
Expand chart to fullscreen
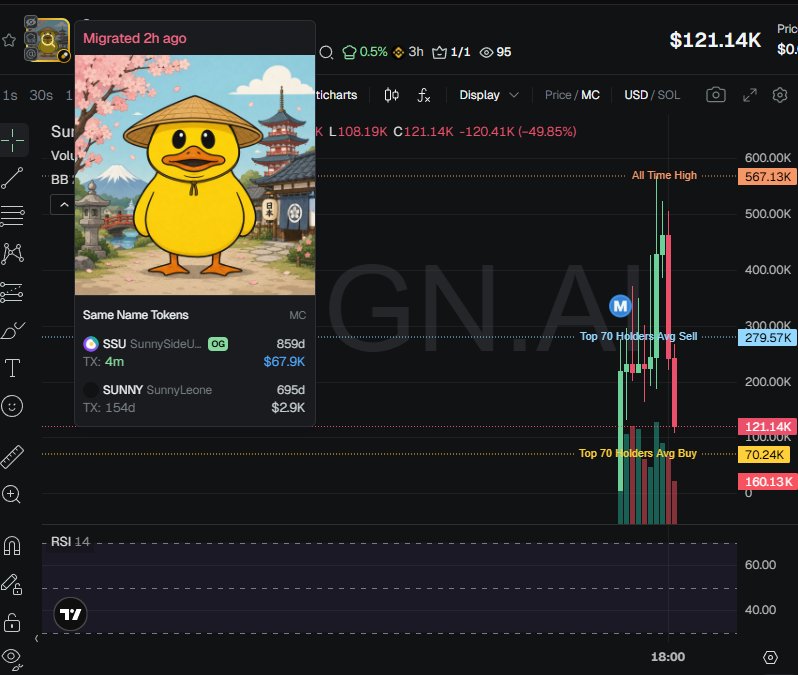point(750,95)
